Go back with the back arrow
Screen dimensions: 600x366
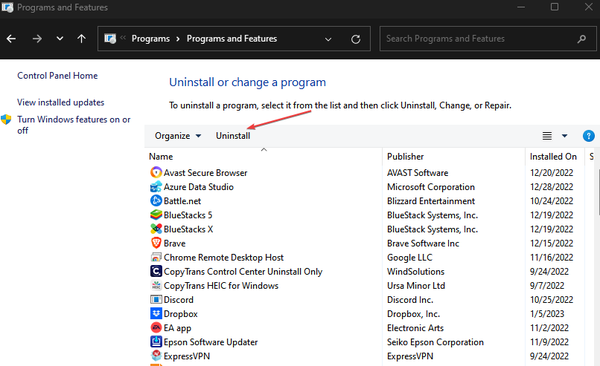11,39
